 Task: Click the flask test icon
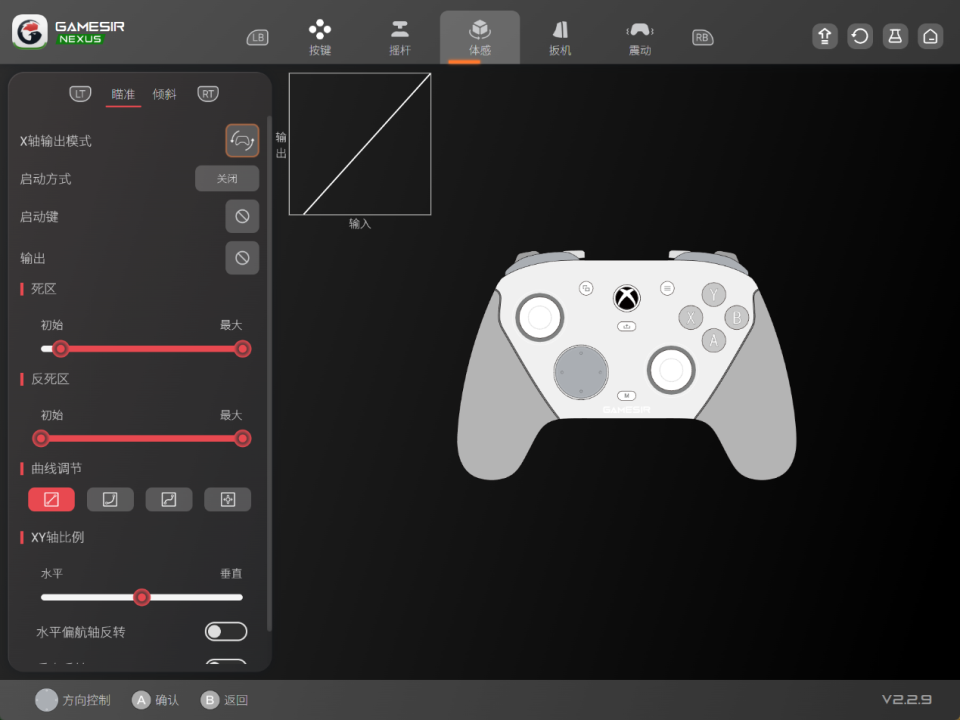895,37
